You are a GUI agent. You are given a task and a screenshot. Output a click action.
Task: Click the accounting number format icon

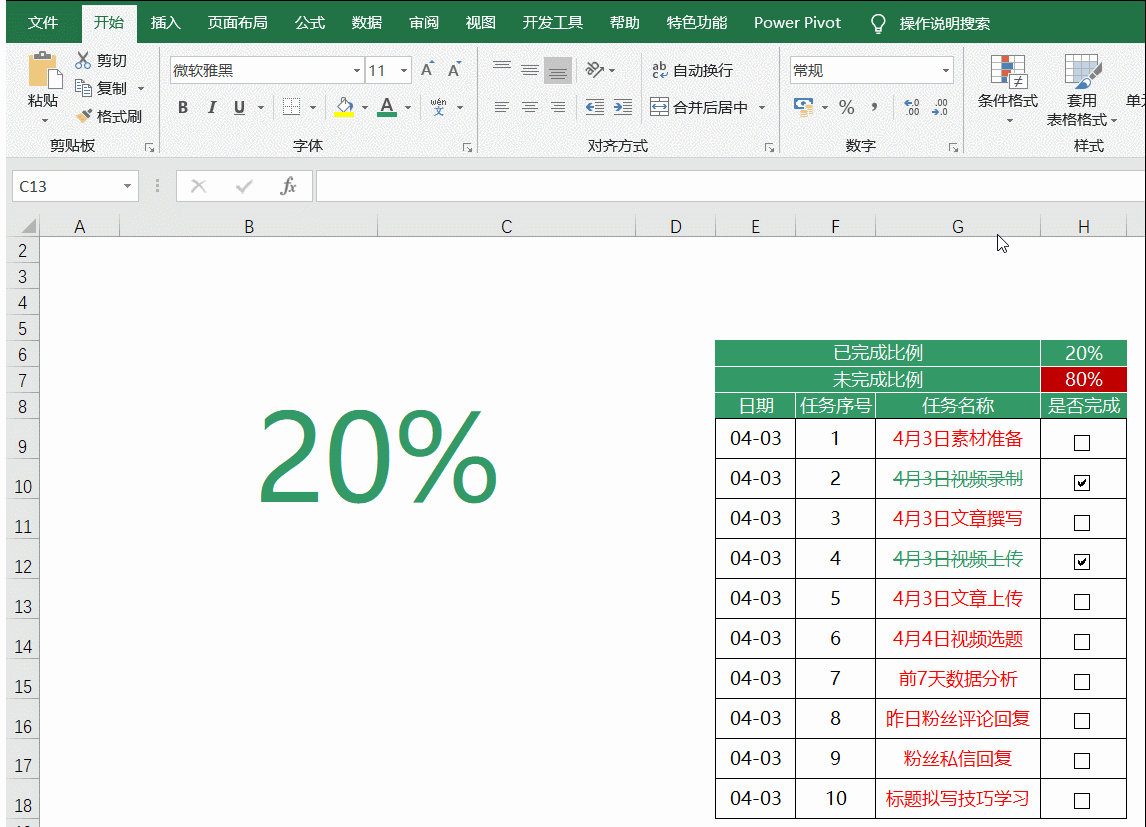coord(803,107)
